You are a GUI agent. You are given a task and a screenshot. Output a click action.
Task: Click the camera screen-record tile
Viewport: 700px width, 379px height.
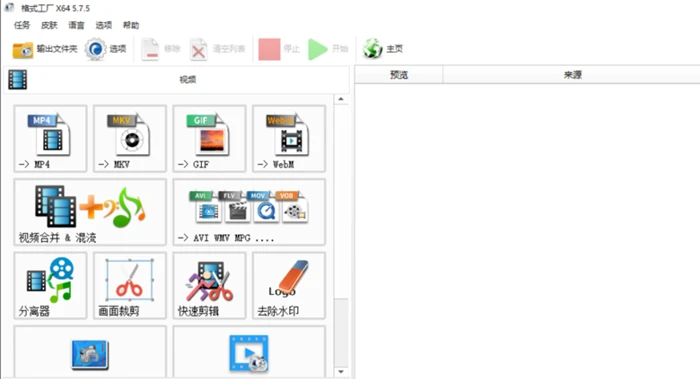[90, 353]
